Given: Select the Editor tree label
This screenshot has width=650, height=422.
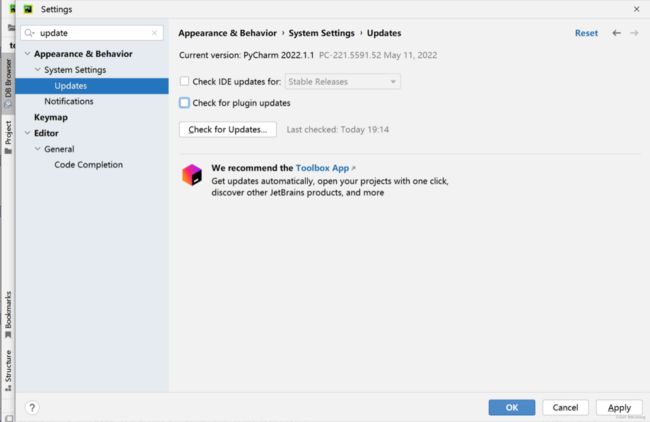Looking at the screenshot, I should pyautogui.click(x=46, y=133).
